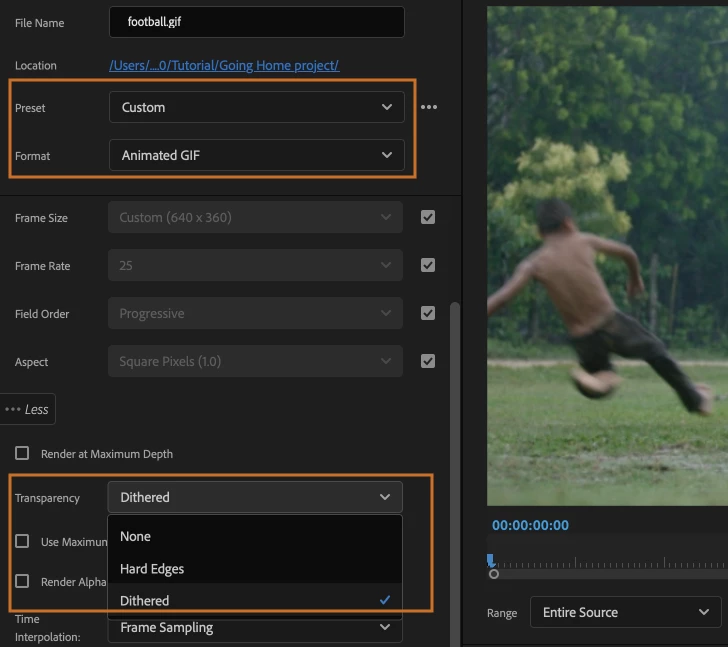Toggle the Aspect match source checkbox
This screenshot has width=728, height=647.
[428, 361]
